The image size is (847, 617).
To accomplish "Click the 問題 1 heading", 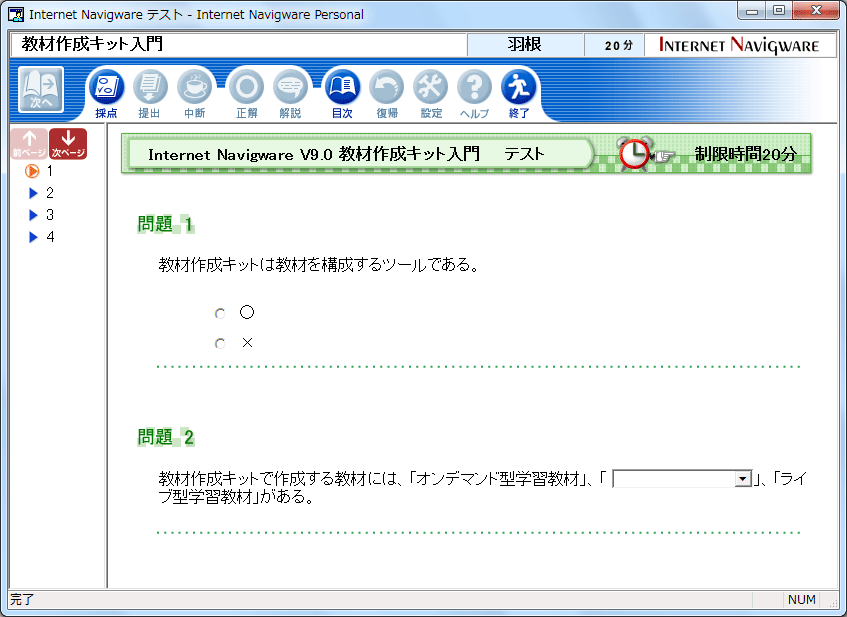I will (x=165, y=224).
